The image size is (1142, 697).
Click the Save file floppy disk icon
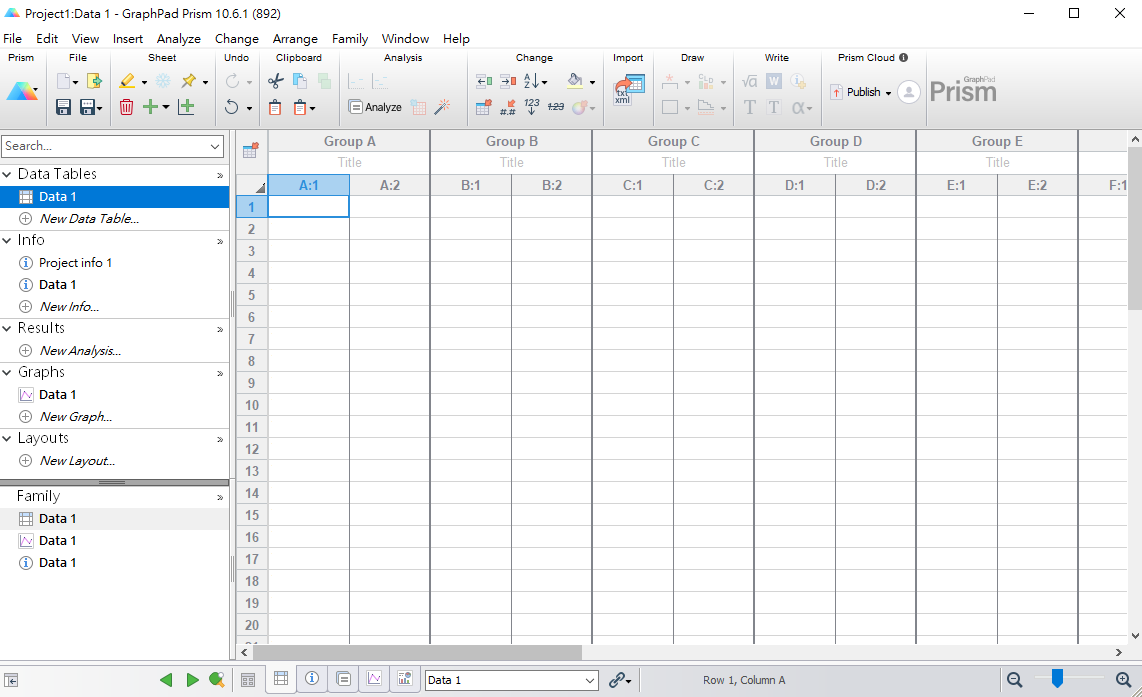click(x=63, y=107)
